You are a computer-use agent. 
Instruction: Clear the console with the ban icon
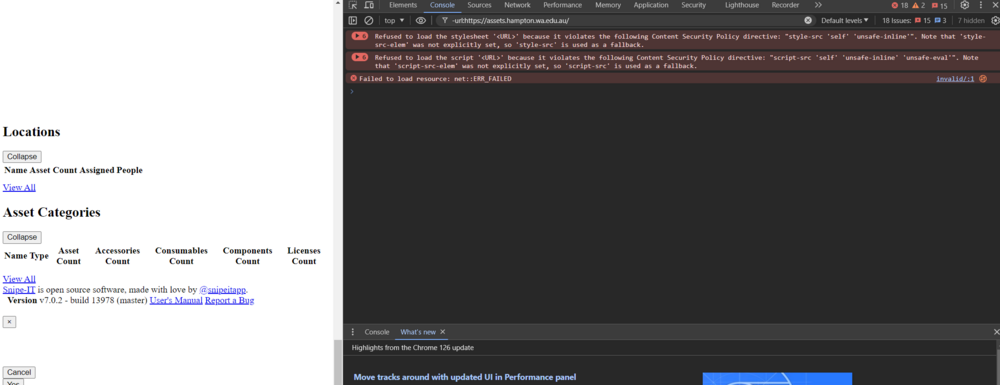[x=369, y=20]
